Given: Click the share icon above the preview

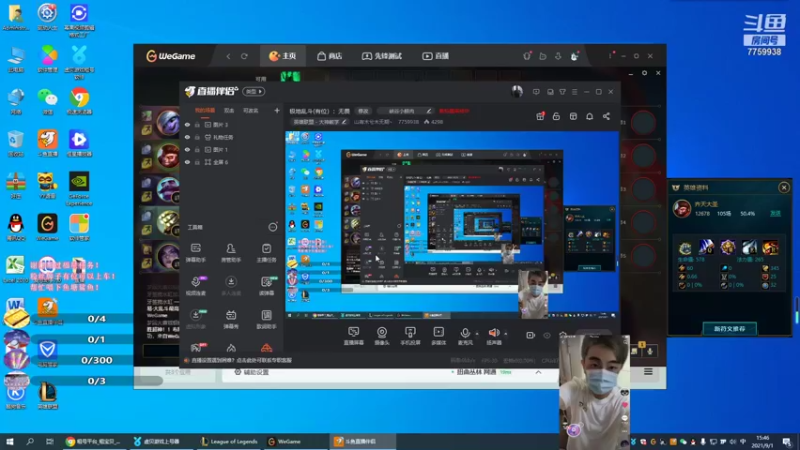Looking at the screenshot, I should point(606,116).
